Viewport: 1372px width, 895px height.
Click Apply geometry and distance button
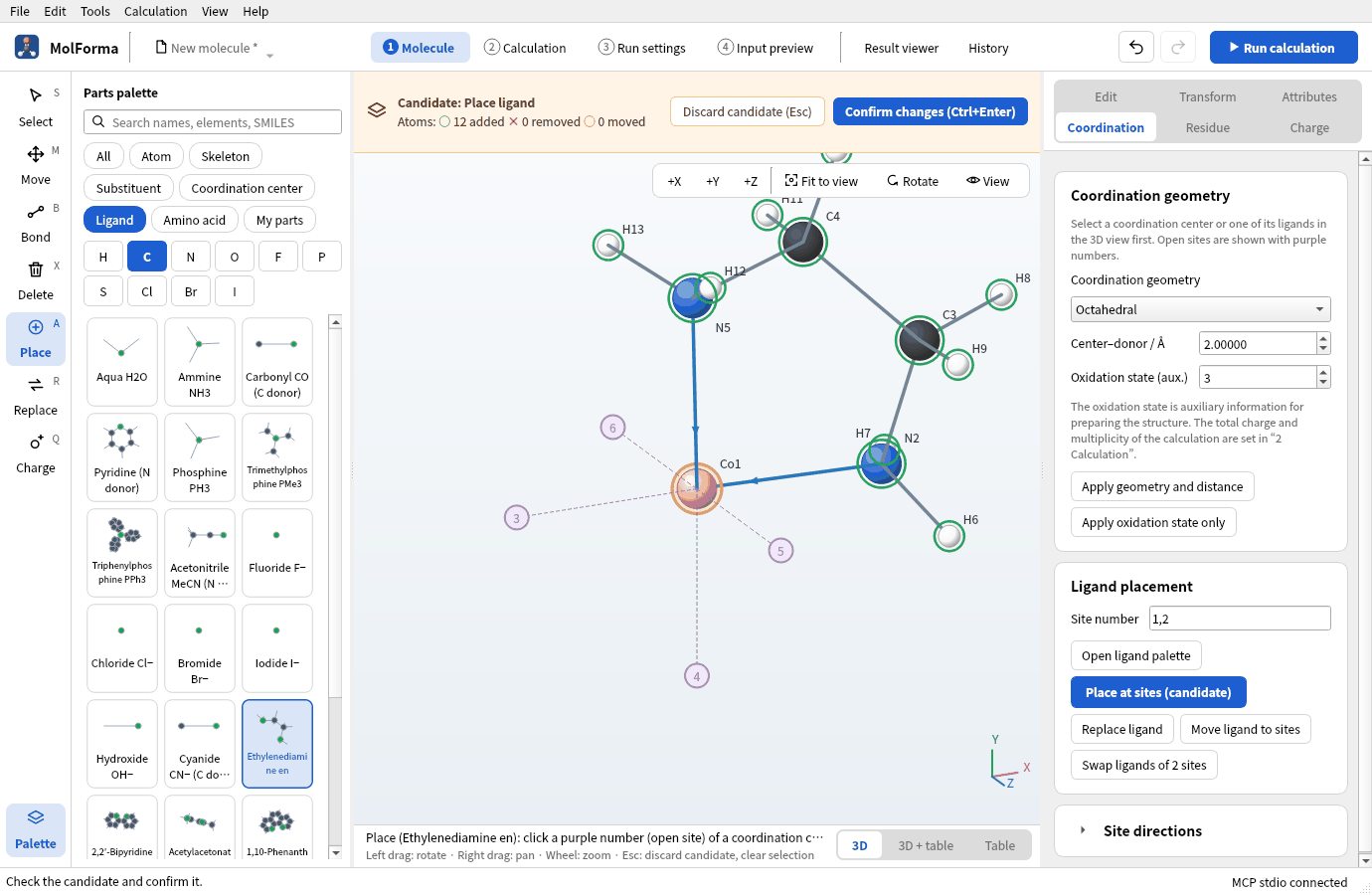click(1162, 486)
